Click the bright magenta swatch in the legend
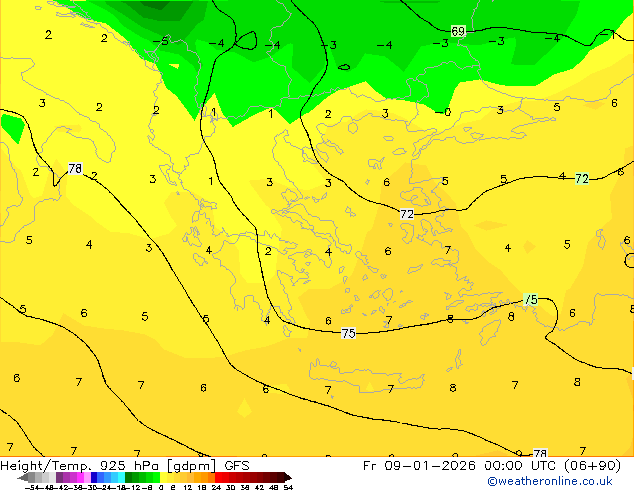Image resolution: width=634 pixels, height=490 pixels. pyautogui.click(x=80, y=478)
